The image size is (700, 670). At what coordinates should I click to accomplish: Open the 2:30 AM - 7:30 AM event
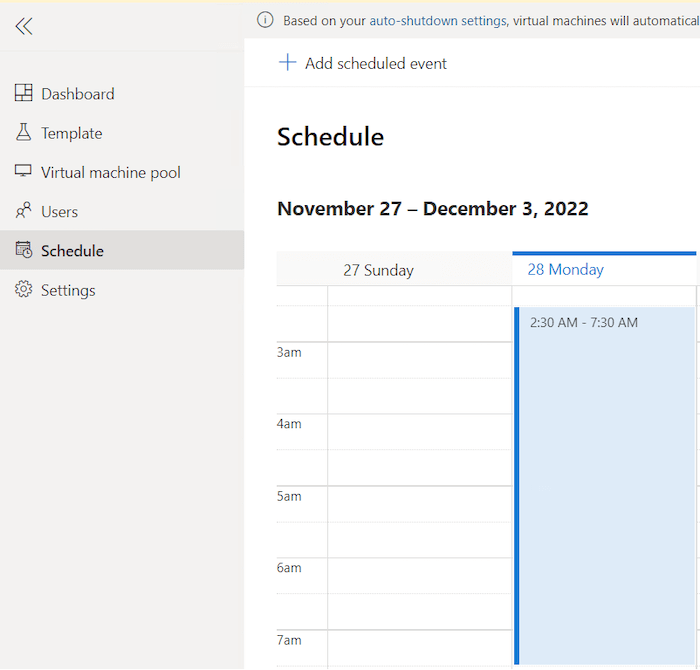[x=604, y=486]
